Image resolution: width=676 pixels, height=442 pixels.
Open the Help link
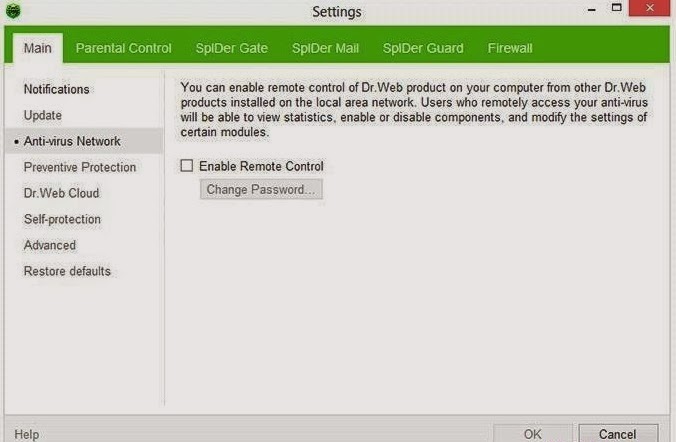coord(27,434)
